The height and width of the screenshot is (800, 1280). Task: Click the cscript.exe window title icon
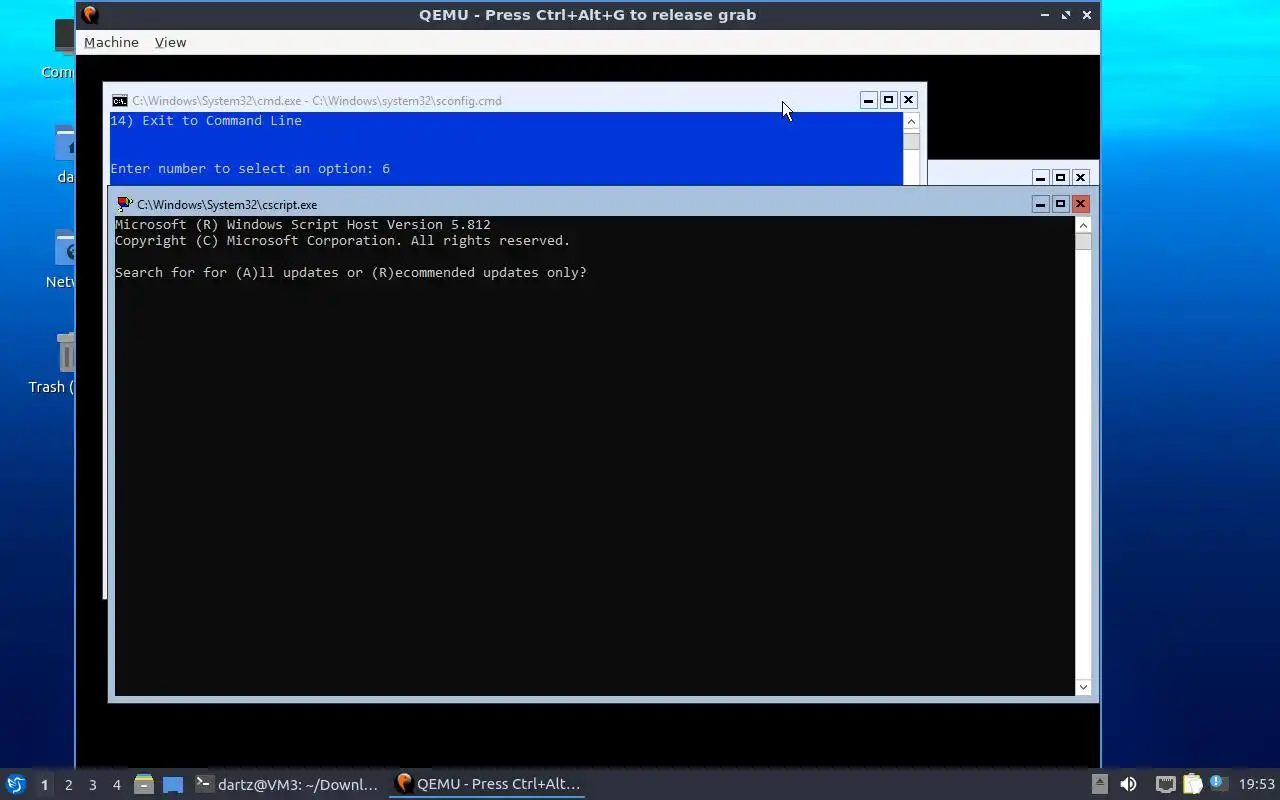[x=125, y=204]
